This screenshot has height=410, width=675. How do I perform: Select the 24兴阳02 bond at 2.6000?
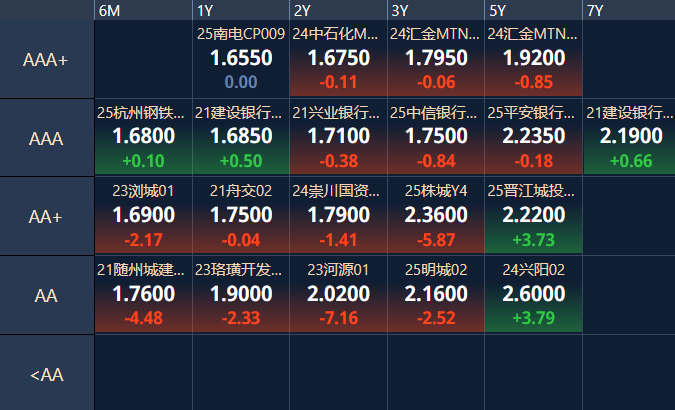click(x=532, y=293)
